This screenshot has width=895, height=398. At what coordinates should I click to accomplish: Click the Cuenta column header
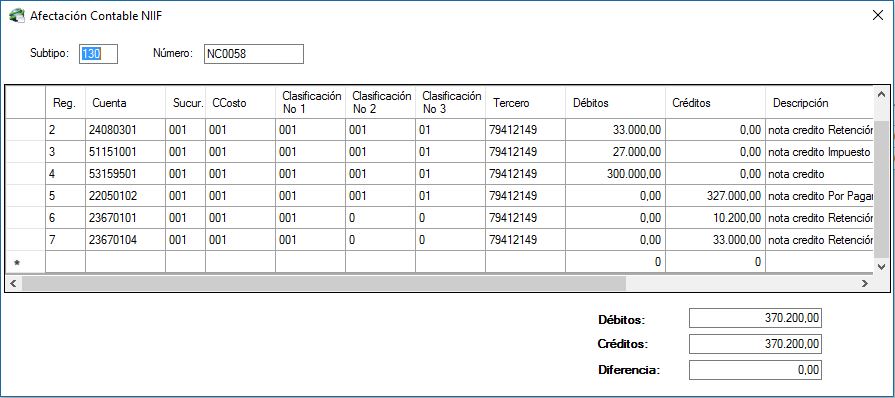[x=125, y=103]
